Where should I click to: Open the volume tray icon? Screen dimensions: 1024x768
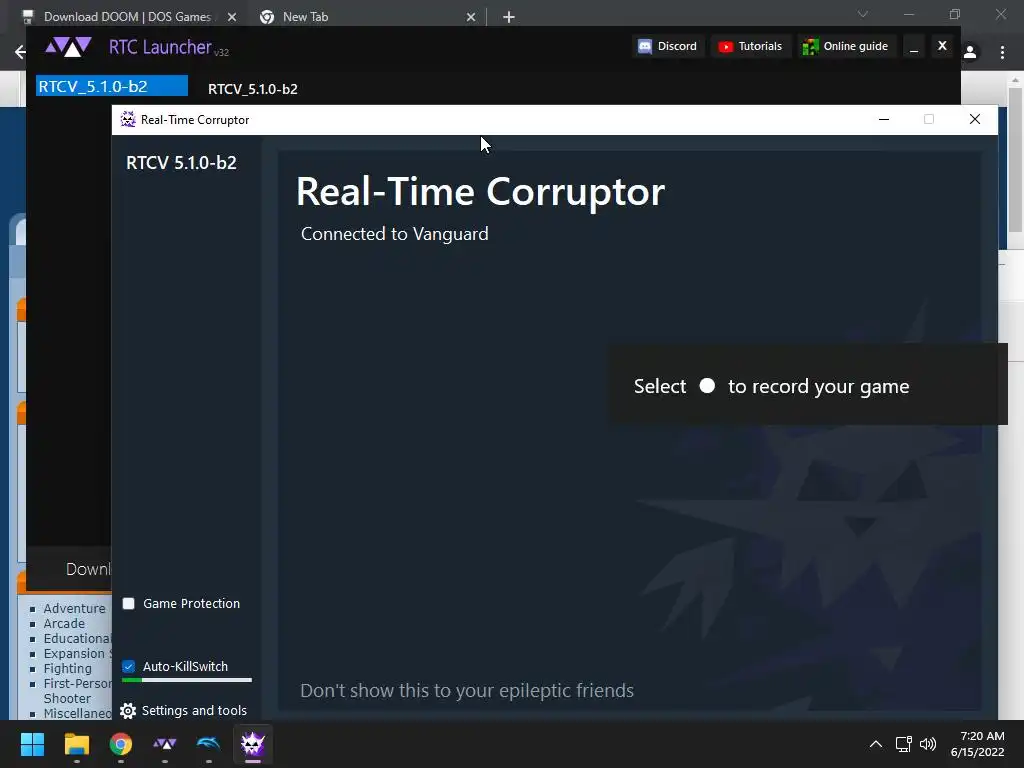pyautogui.click(x=927, y=744)
